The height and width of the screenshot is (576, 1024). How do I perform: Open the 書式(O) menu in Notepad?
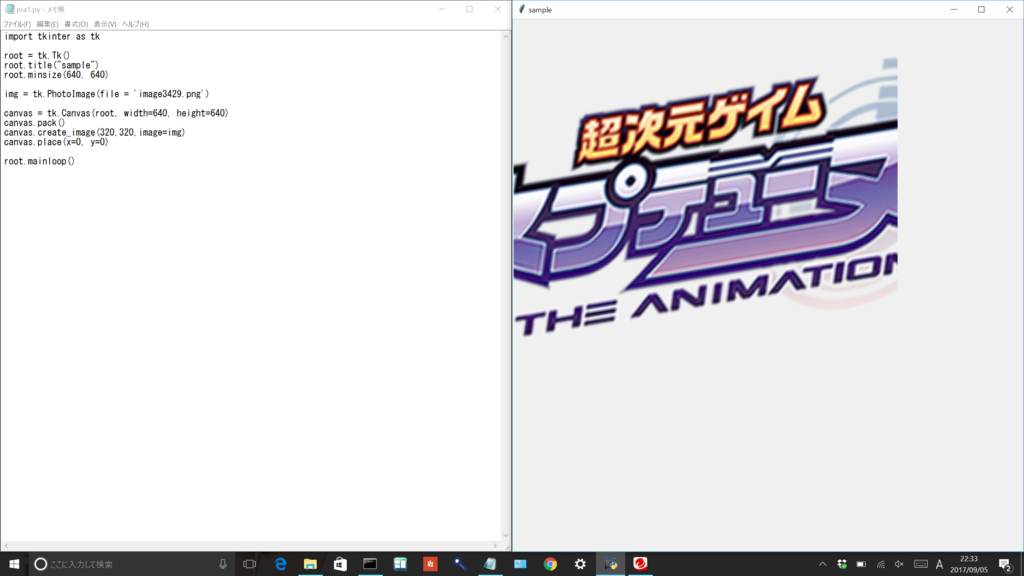tap(76, 24)
